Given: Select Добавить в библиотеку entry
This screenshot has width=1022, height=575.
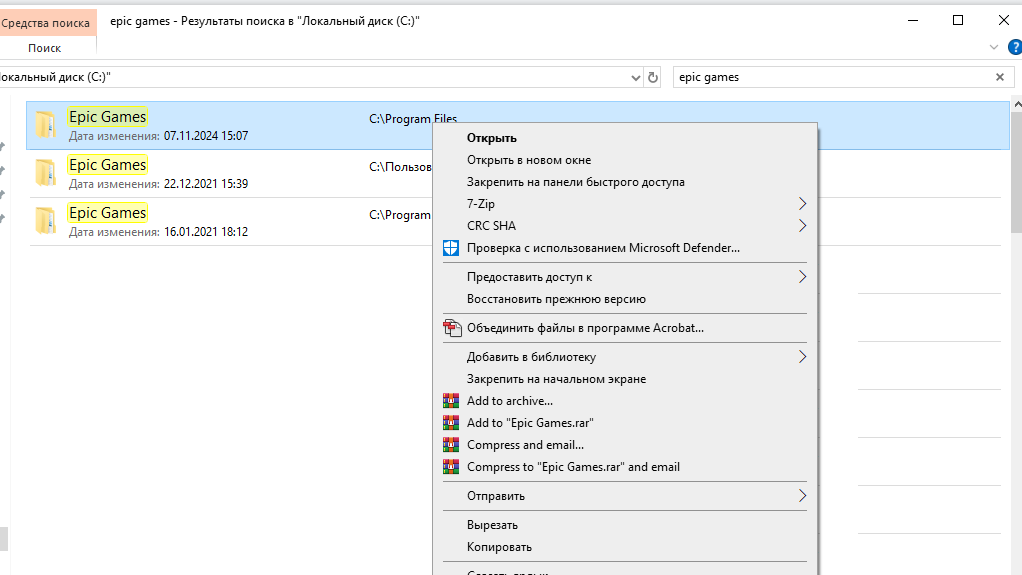Looking at the screenshot, I should (x=531, y=357).
